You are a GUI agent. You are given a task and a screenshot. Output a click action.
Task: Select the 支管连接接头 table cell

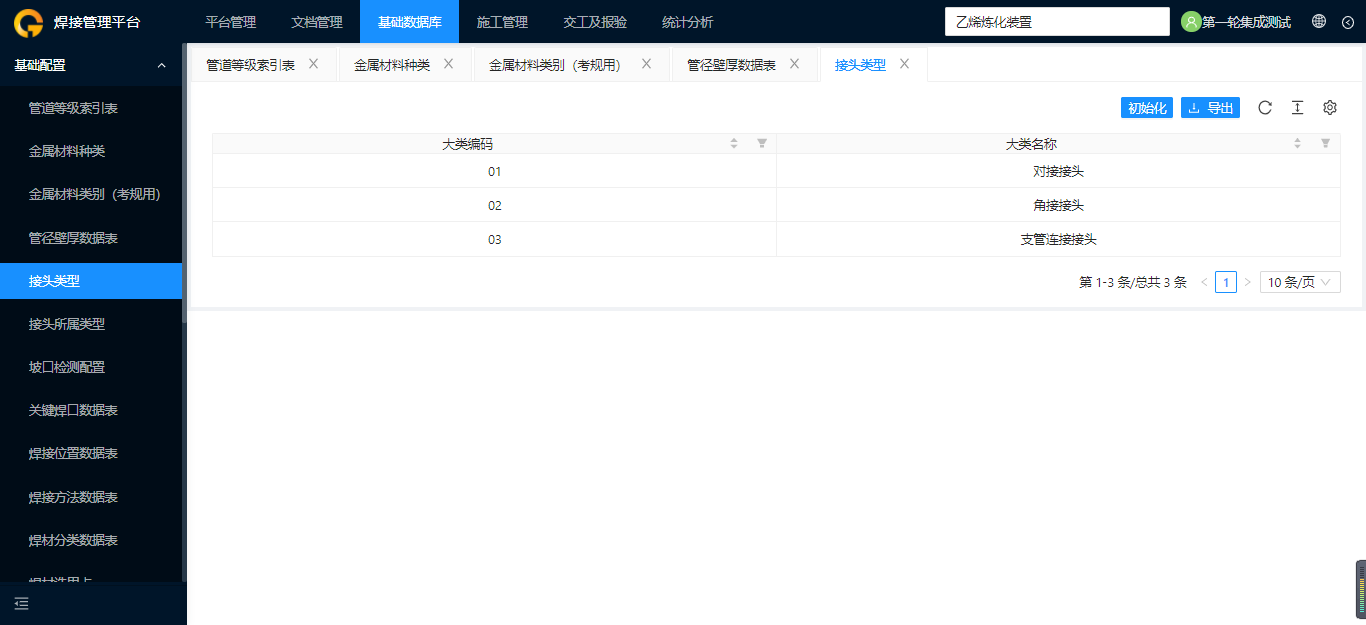tap(1058, 239)
